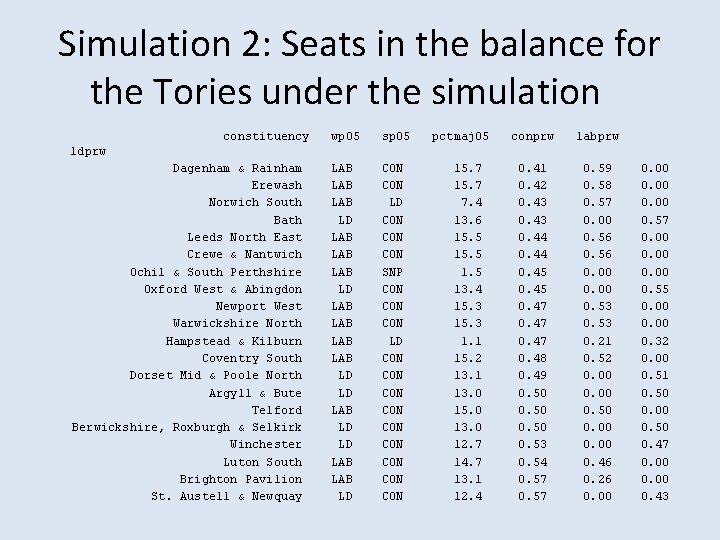Click the Warwickshire North constituency name

click(x=237, y=323)
